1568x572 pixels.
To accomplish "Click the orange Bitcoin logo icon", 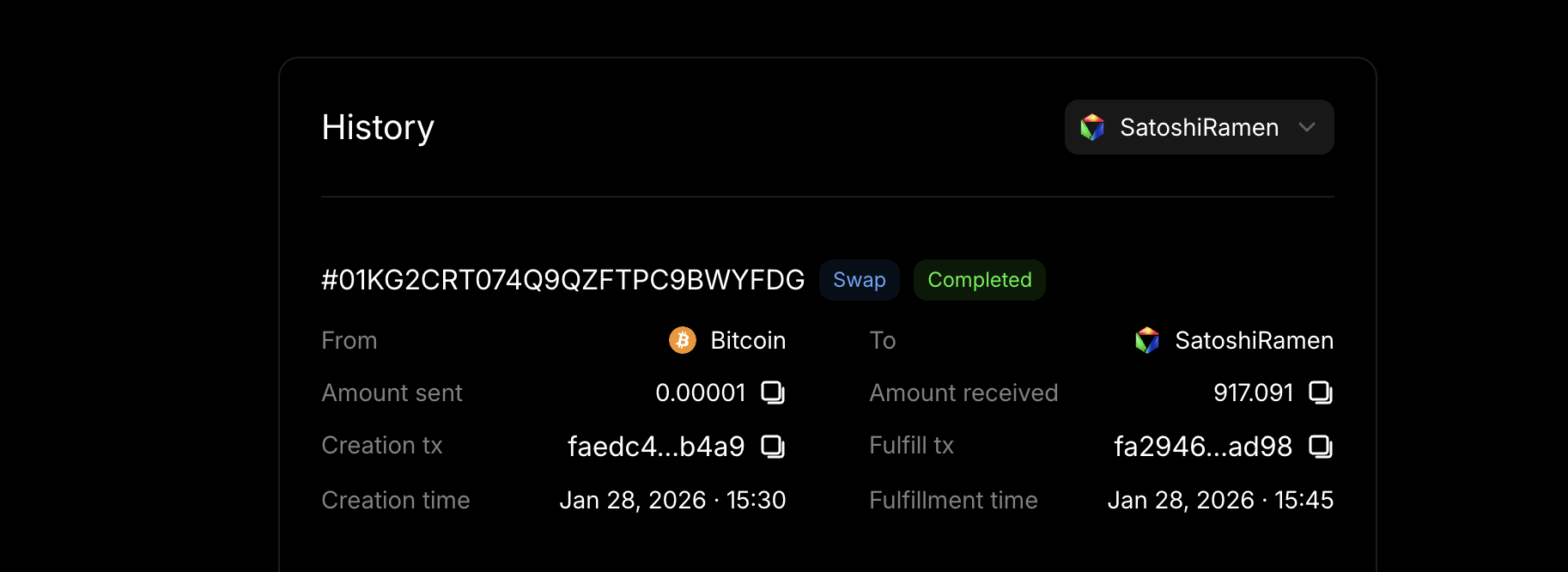I will [683, 340].
